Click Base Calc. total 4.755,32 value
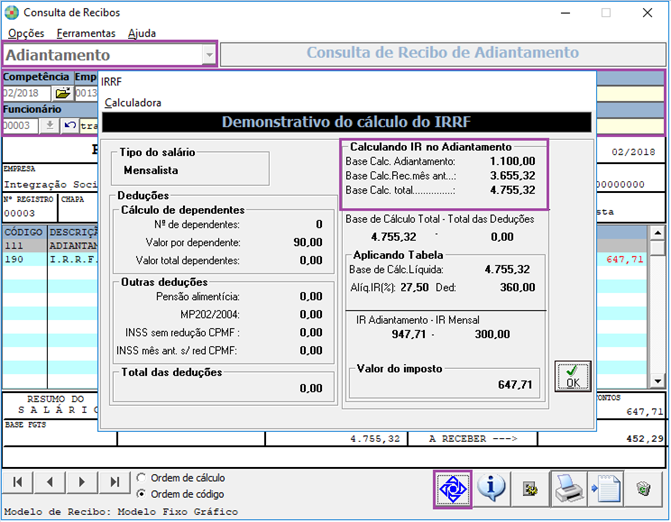The height and width of the screenshot is (522, 671). click(513, 190)
